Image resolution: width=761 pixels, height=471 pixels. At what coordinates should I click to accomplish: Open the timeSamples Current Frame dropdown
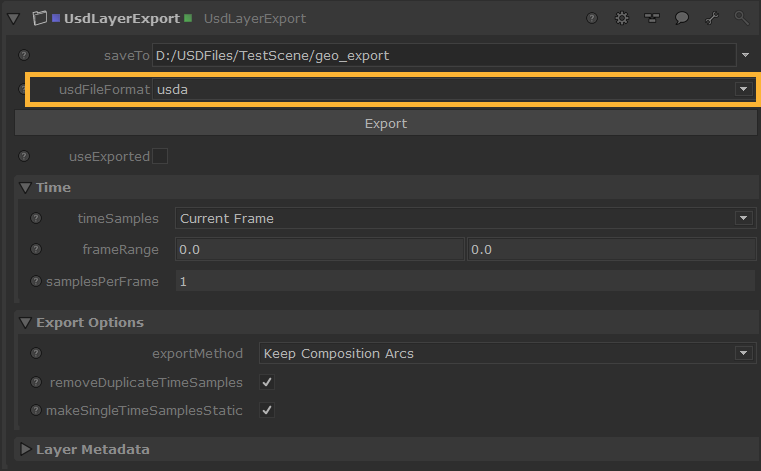click(x=465, y=218)
